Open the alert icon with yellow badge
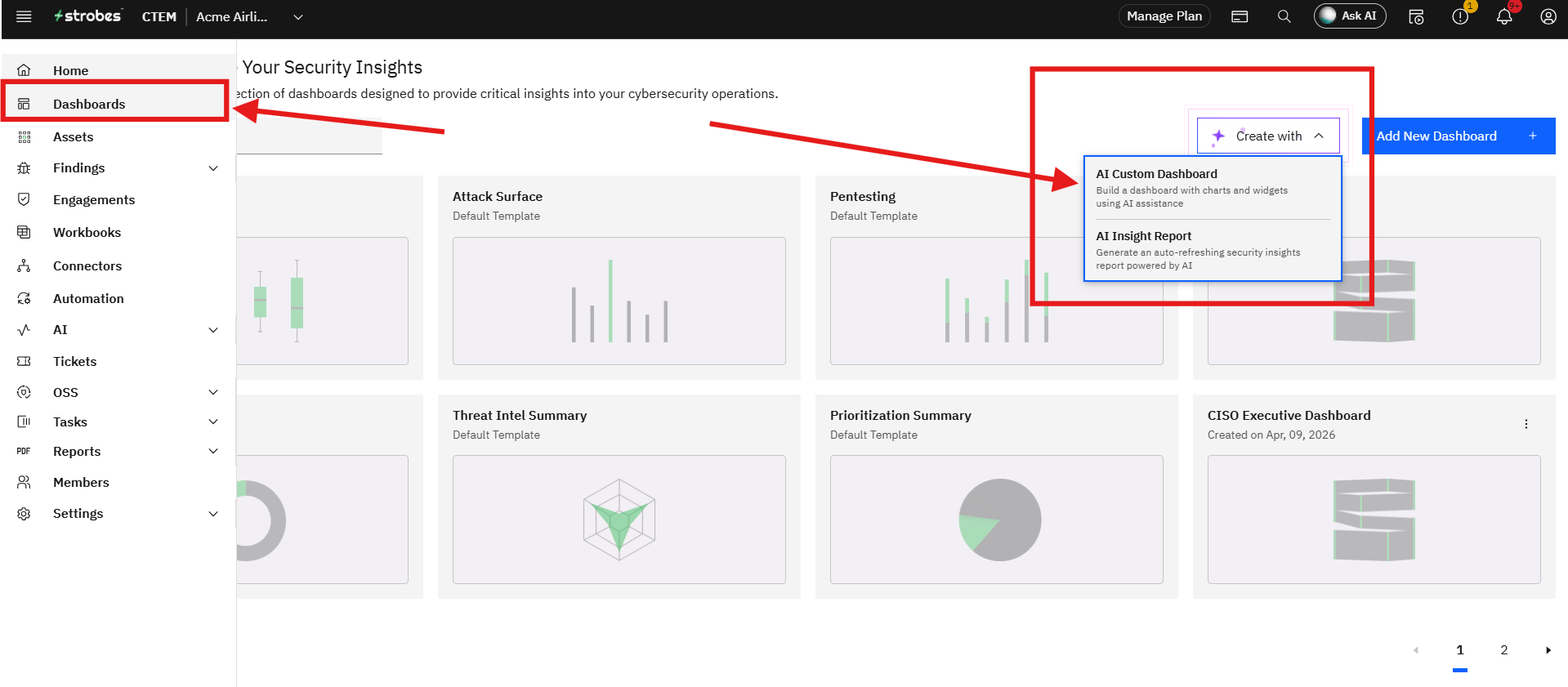Image resolution: width=1568 pixels, height=687 pixels. (1460, 16)
